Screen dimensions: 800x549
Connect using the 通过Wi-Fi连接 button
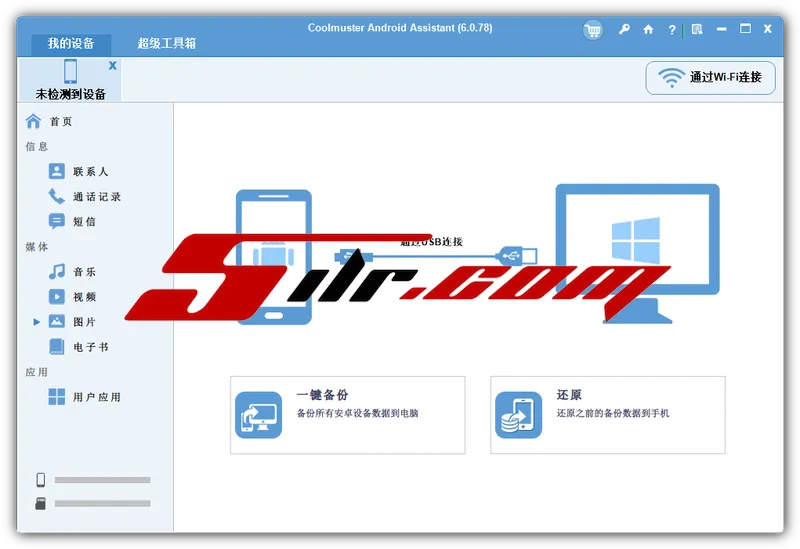click(x=710, y=78)
